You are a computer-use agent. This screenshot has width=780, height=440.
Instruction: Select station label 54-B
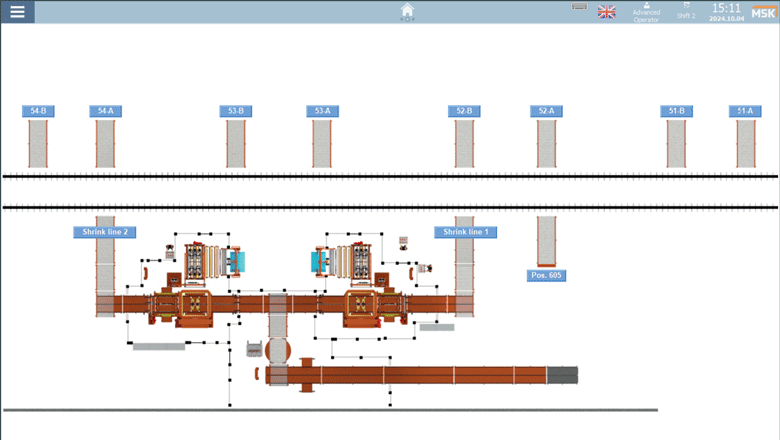tap(38, 112)
